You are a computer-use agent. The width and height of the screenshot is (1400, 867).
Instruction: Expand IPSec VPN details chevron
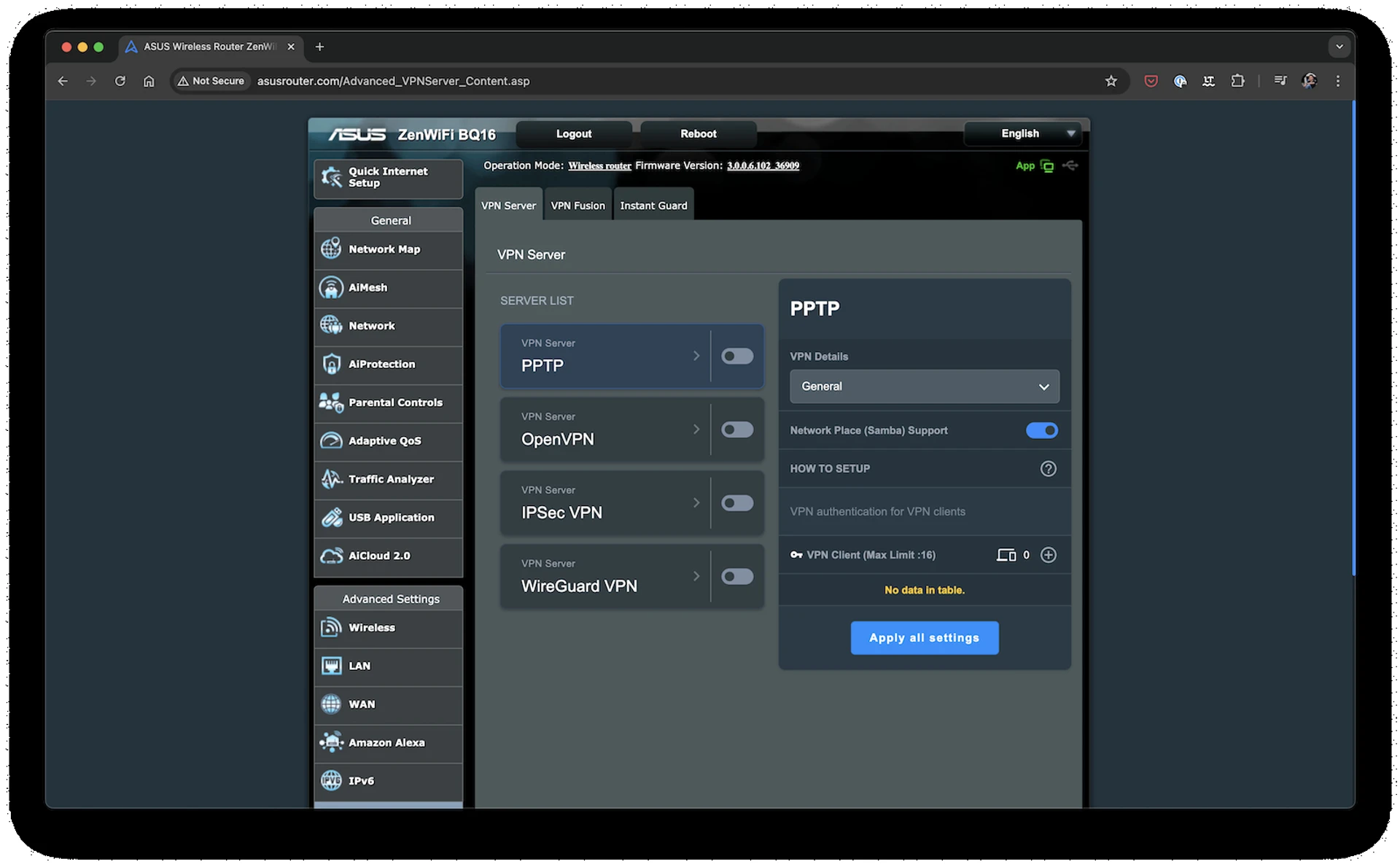coord(696,503)
